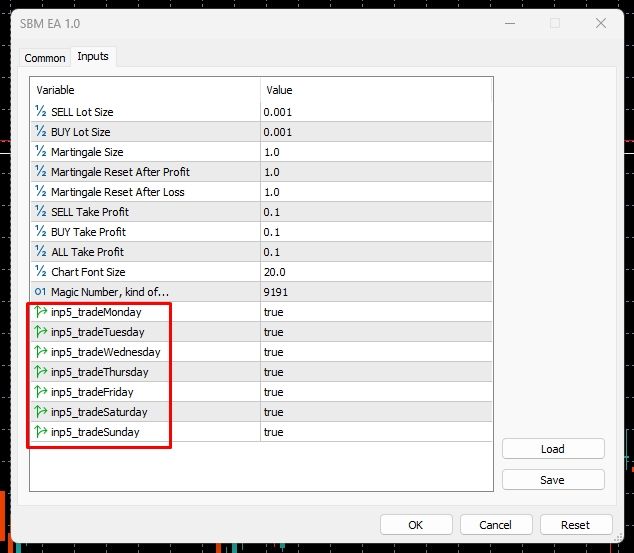The image size is (634, 553).
Task: Close the SBM EA 1.0 dialog
Action: (601, 23)
